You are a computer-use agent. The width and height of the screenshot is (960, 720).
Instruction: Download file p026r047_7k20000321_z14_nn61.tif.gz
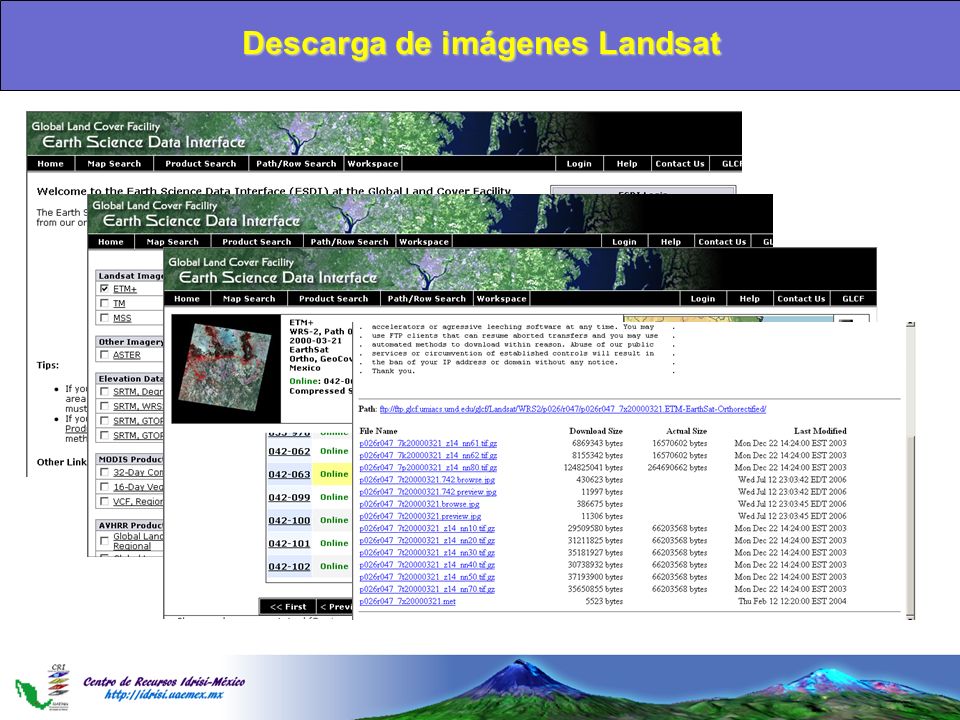(x=428, y=443)
